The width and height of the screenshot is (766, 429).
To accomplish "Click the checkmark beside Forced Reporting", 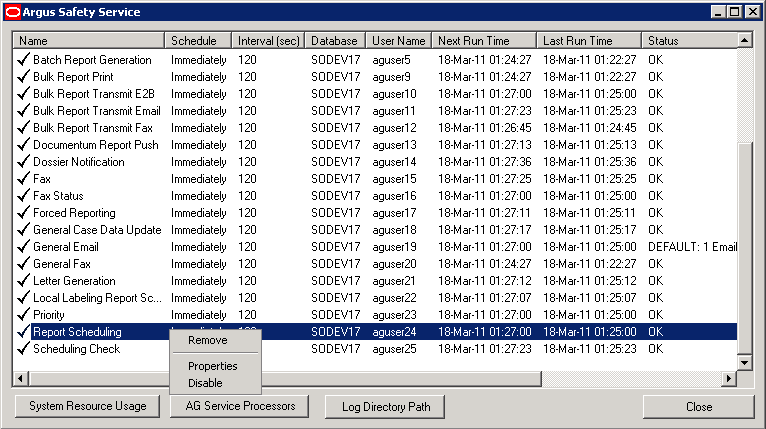I will tap(23, 213).
